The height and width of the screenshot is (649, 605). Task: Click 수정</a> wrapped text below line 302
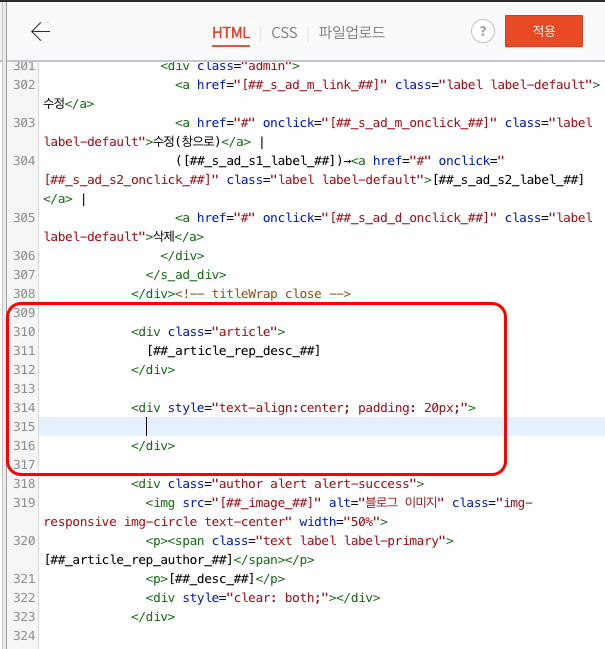[69, 103]
